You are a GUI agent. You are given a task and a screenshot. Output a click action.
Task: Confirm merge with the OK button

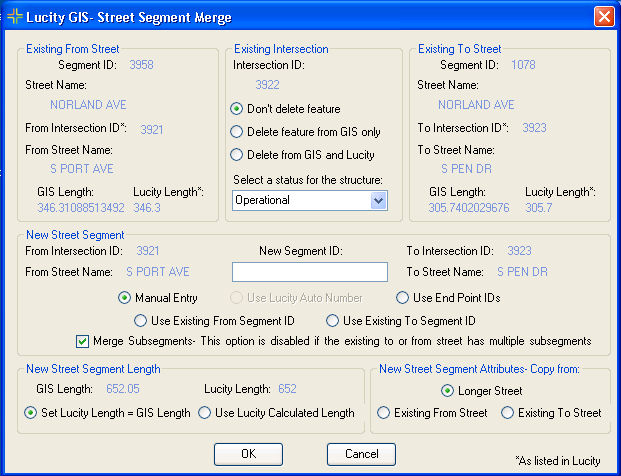pyautogui.click(x=248, y=454)
